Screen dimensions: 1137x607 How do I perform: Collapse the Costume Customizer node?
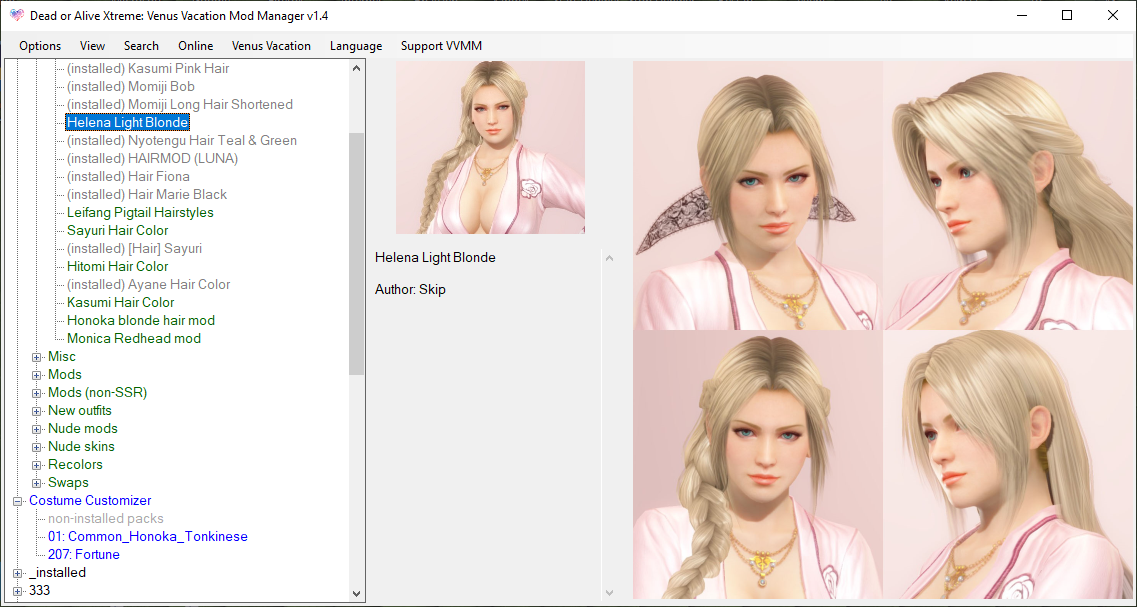click(x=17, y=501)
